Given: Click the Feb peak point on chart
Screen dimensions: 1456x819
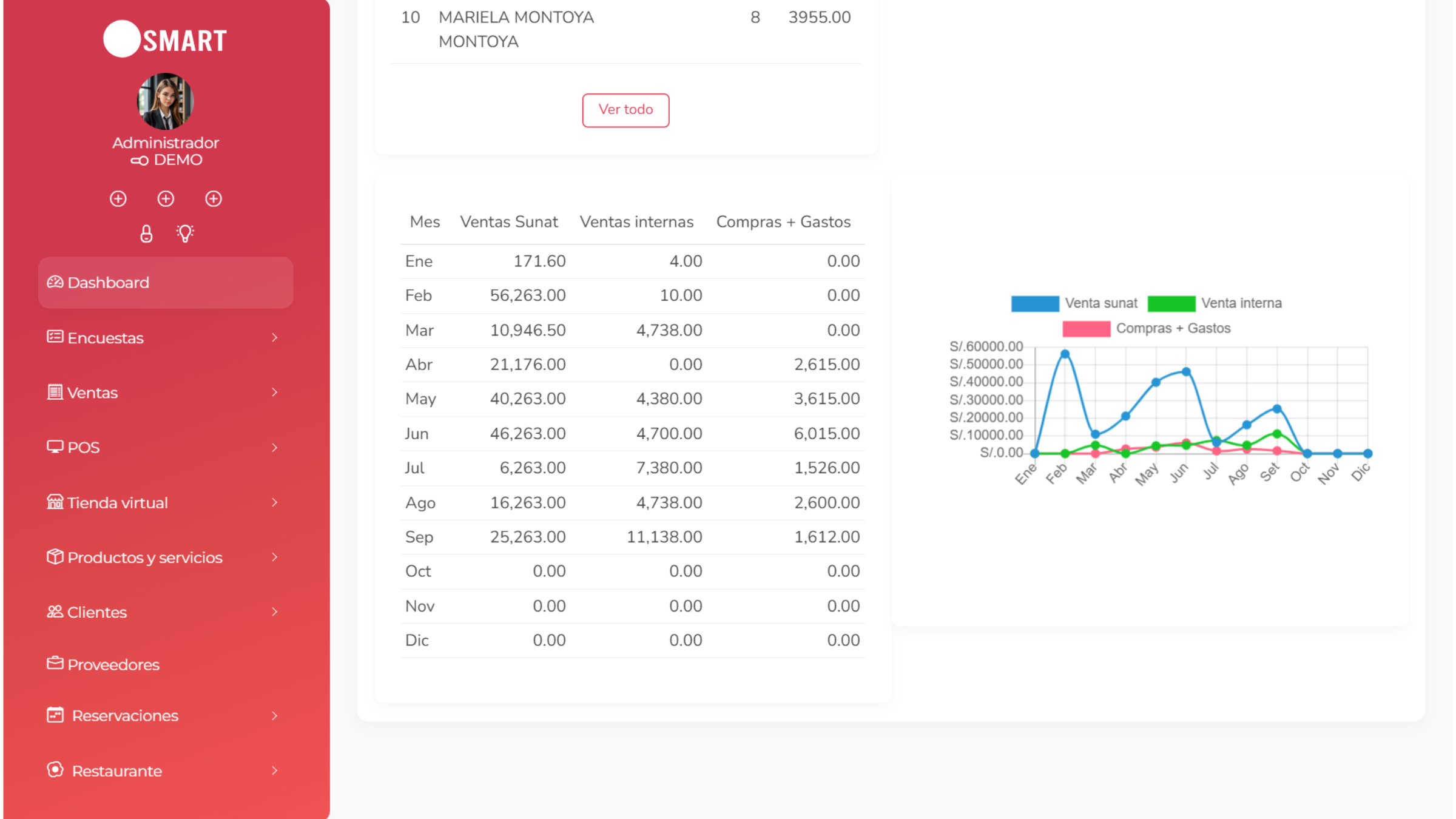Looking at the screenshot, I should [1065, 354].
